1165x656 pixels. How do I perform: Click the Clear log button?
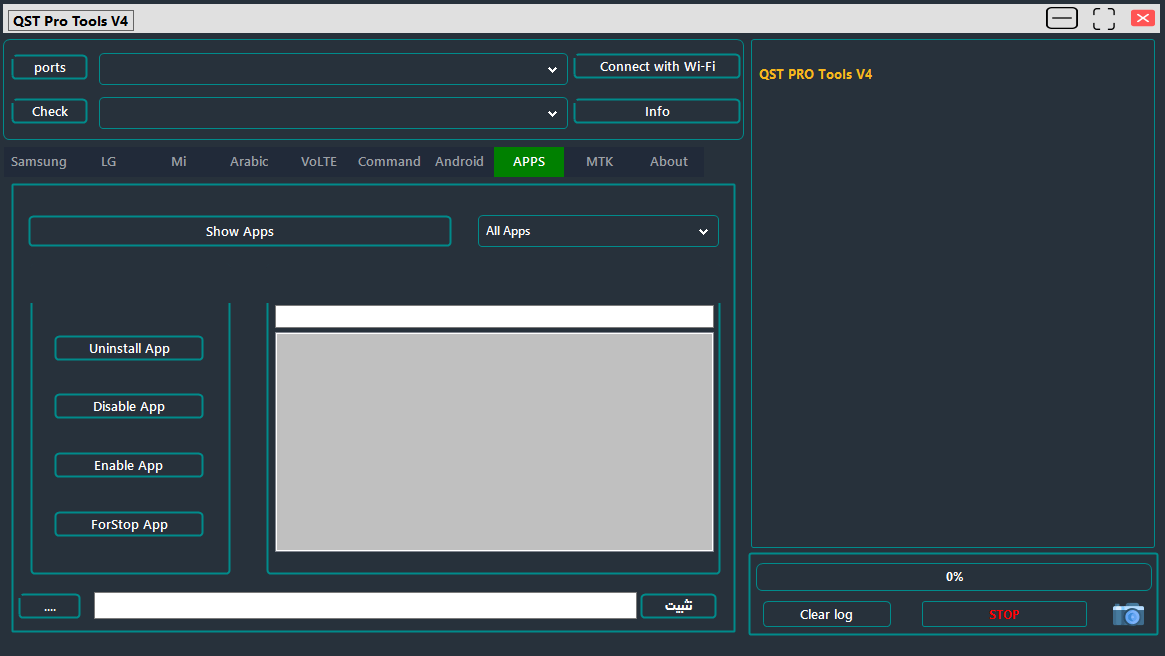826,614
